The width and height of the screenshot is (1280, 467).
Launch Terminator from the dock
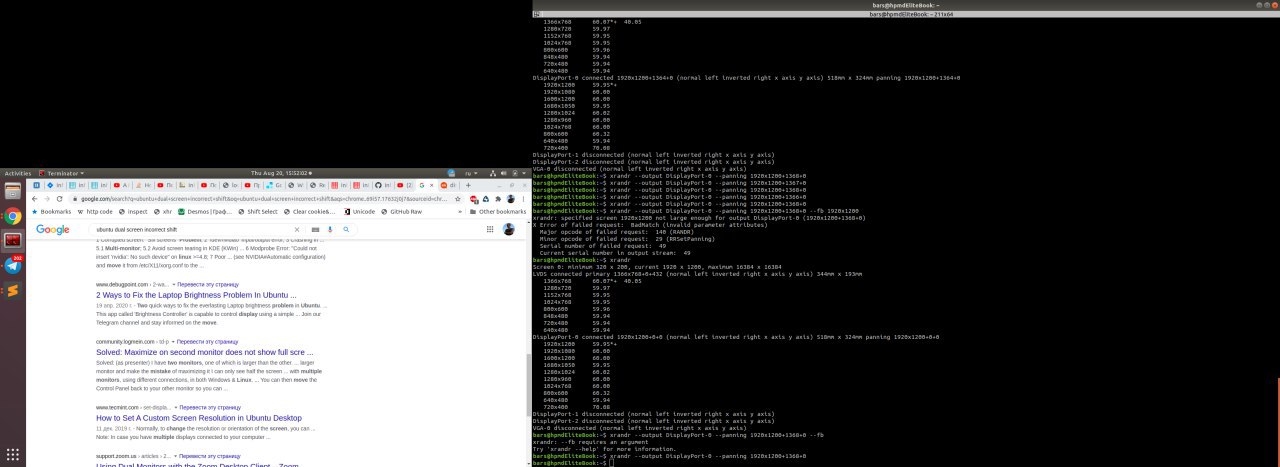[13, 241]
